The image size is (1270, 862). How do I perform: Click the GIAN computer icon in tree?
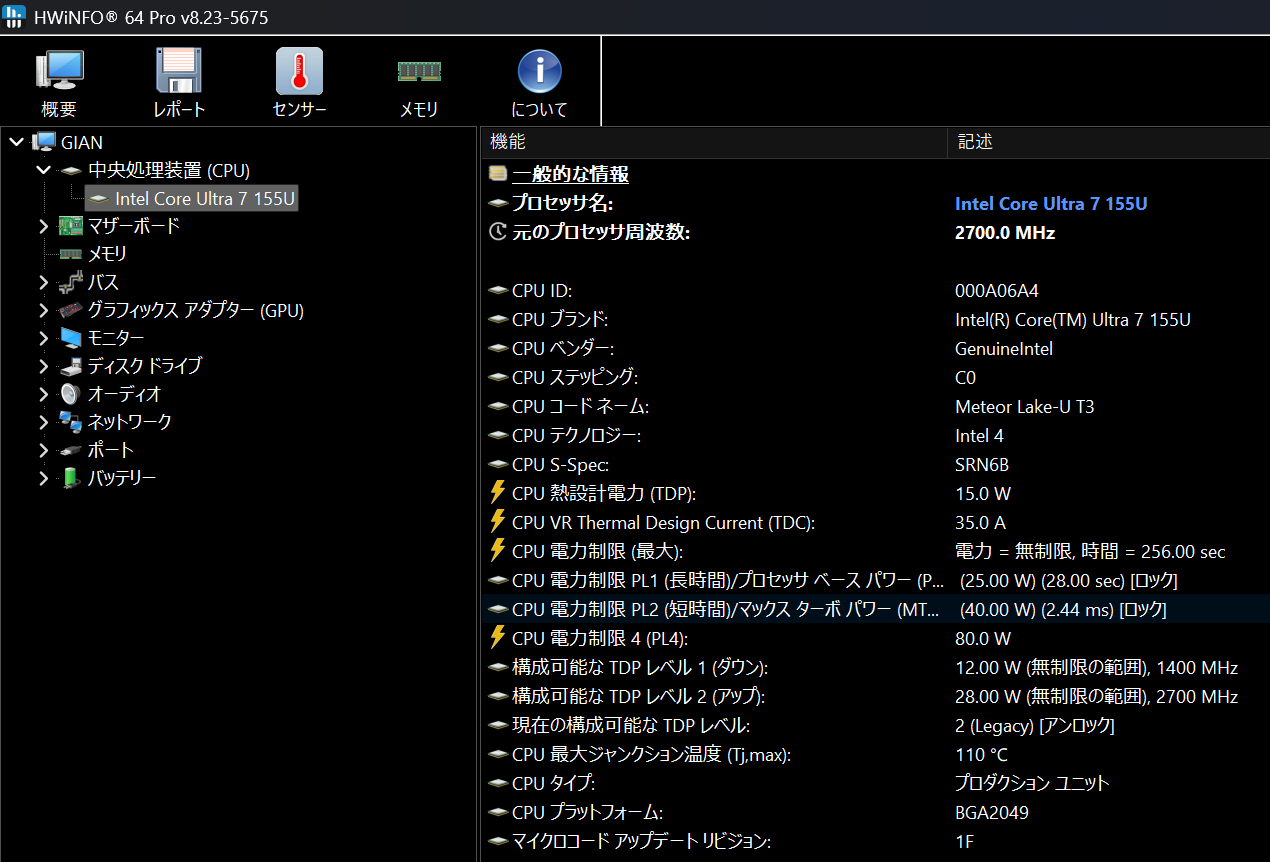(44, 142)
